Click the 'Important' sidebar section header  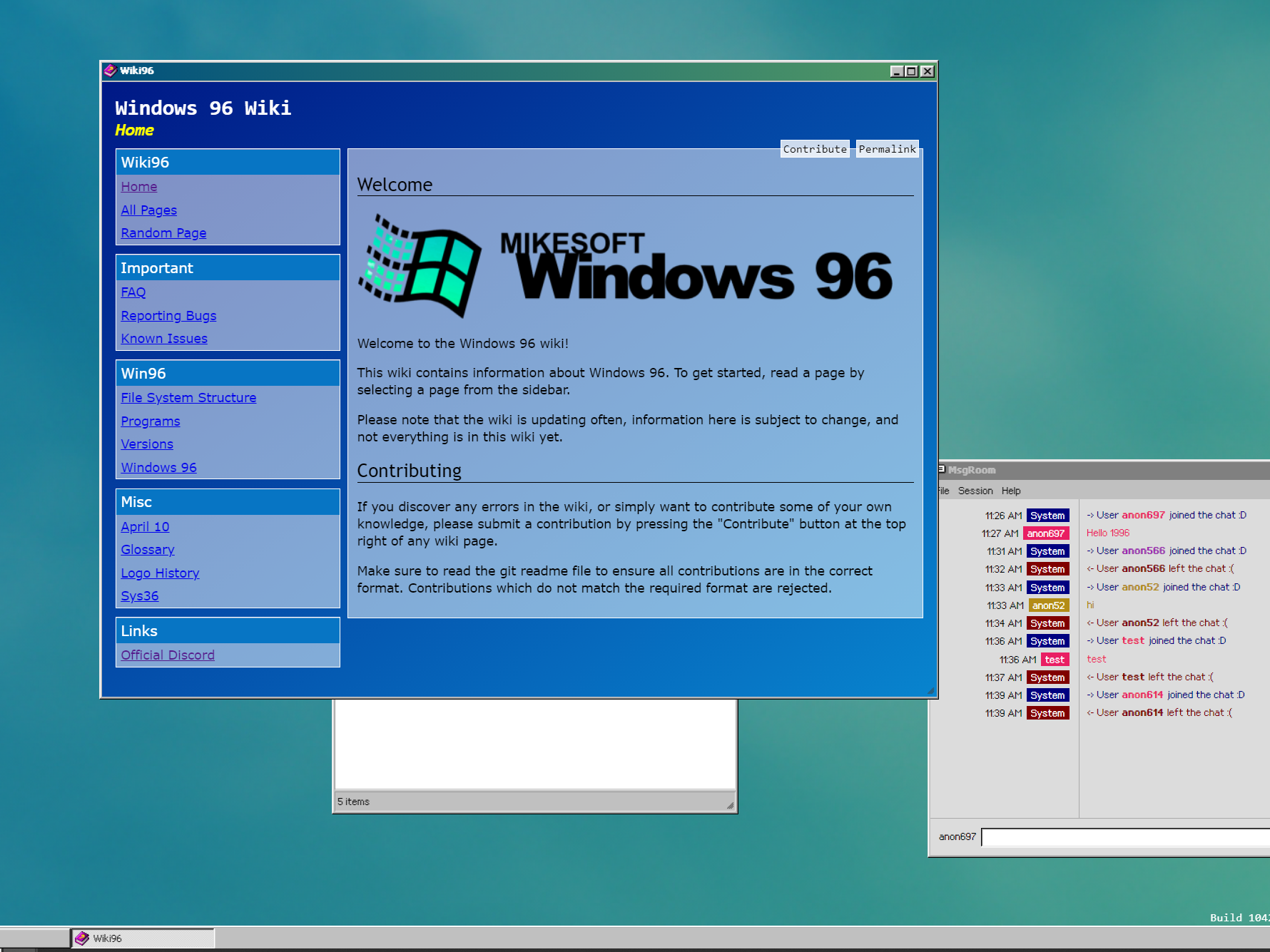pos(228,268)
